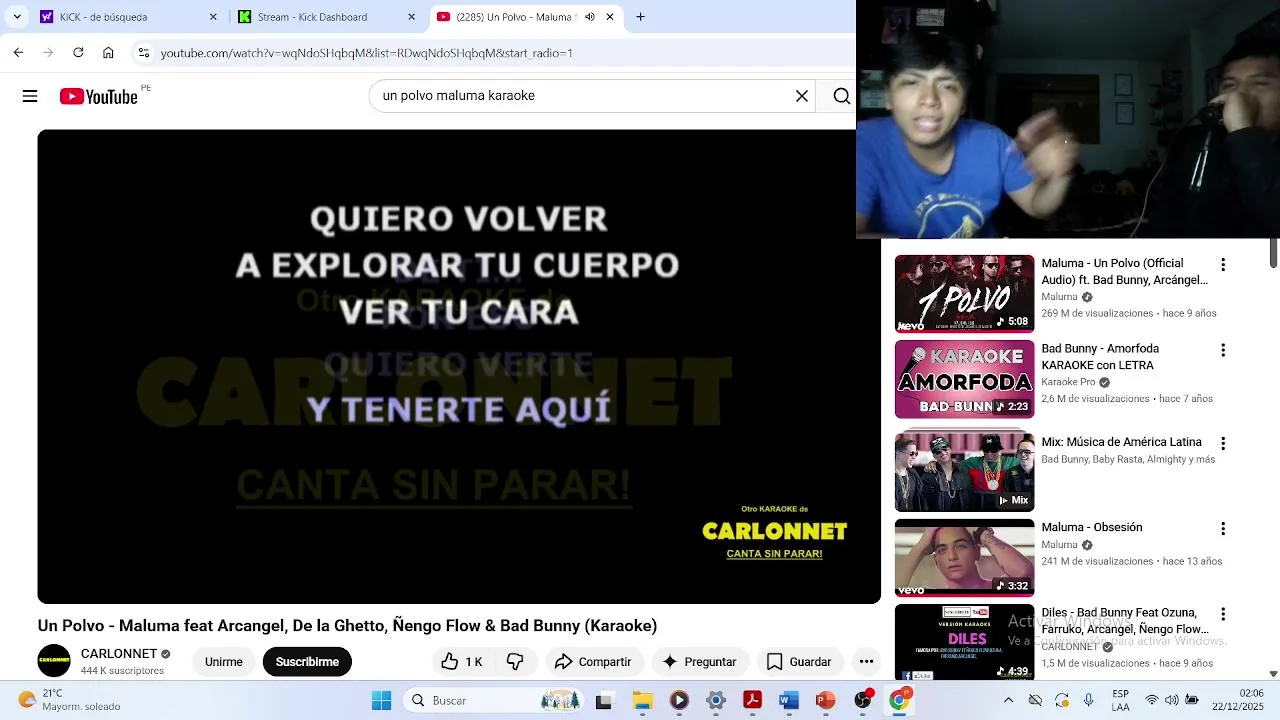The height and width of the screenshot is (720, 1280).
Task: Go back with the browser back arrow
Action: [x=18, y=53]
